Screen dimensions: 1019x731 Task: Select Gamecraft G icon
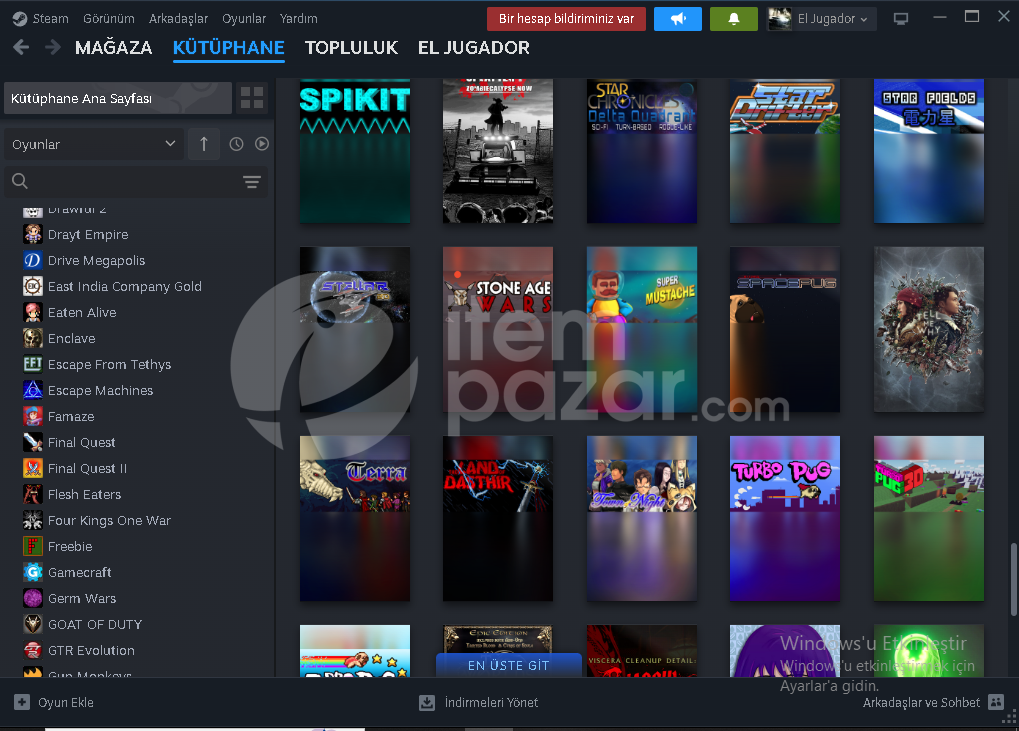[32, 572]
